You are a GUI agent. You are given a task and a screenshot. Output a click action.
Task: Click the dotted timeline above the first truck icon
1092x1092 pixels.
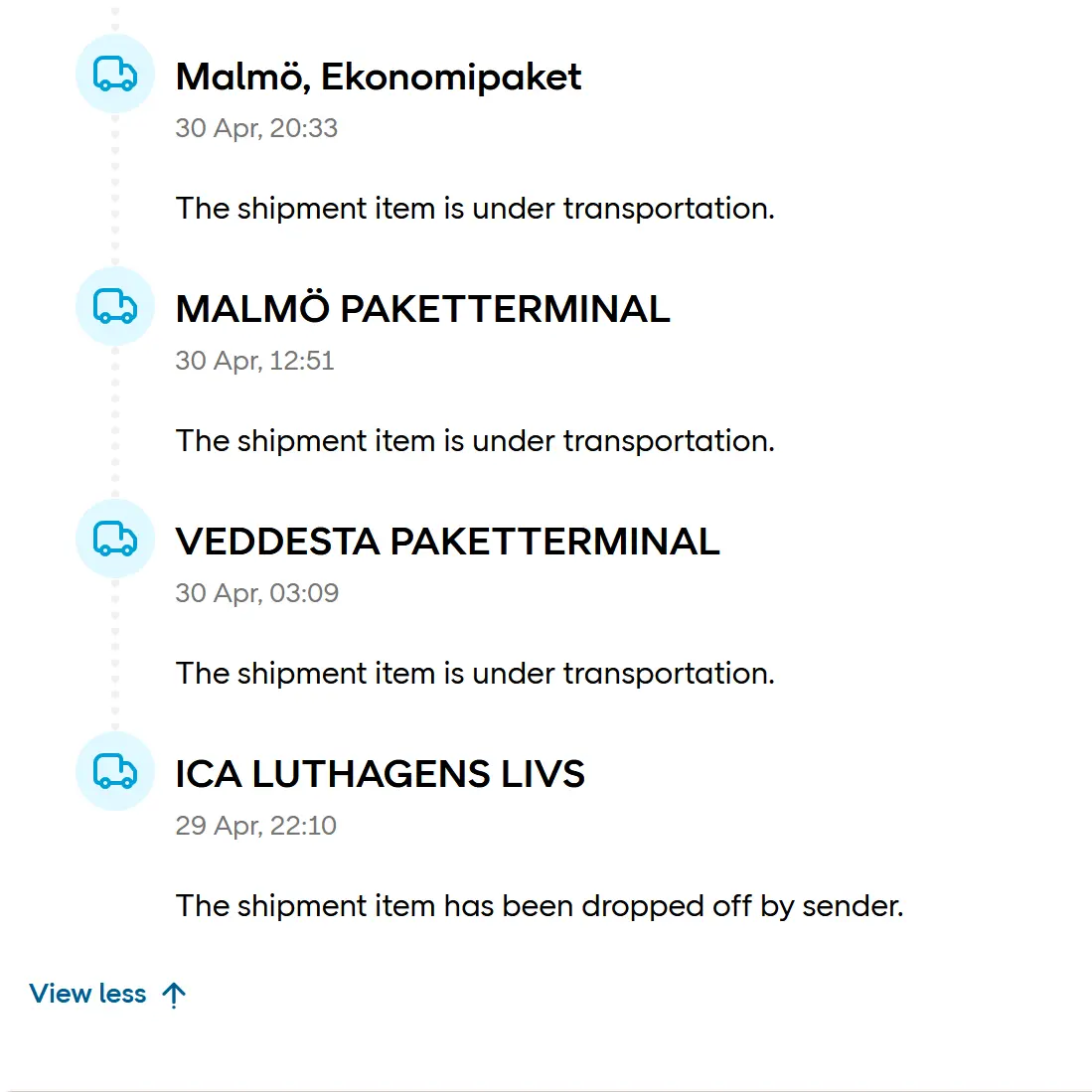tap(115, 18)
